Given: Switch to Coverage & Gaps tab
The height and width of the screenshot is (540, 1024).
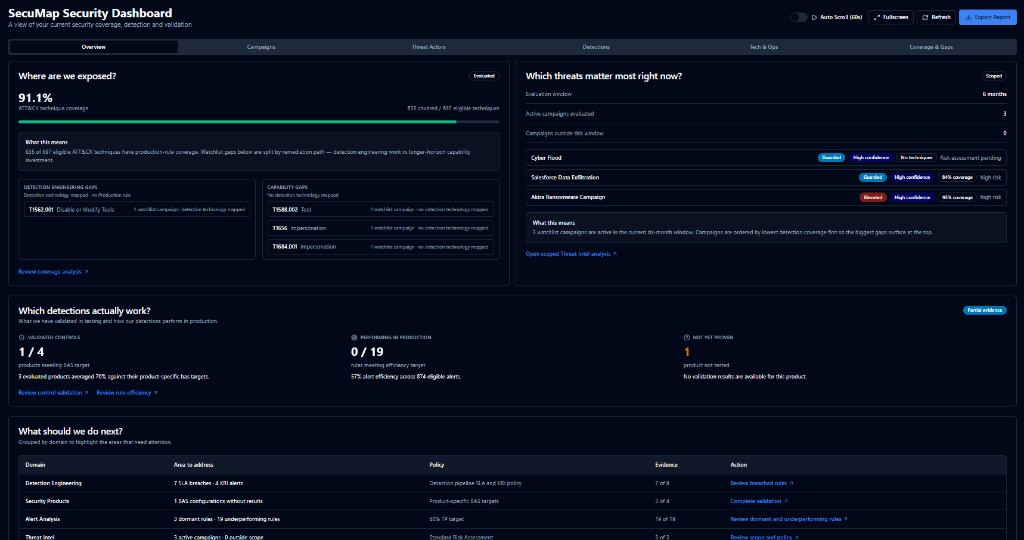Looking at the screenshot, I should point(931,47).
